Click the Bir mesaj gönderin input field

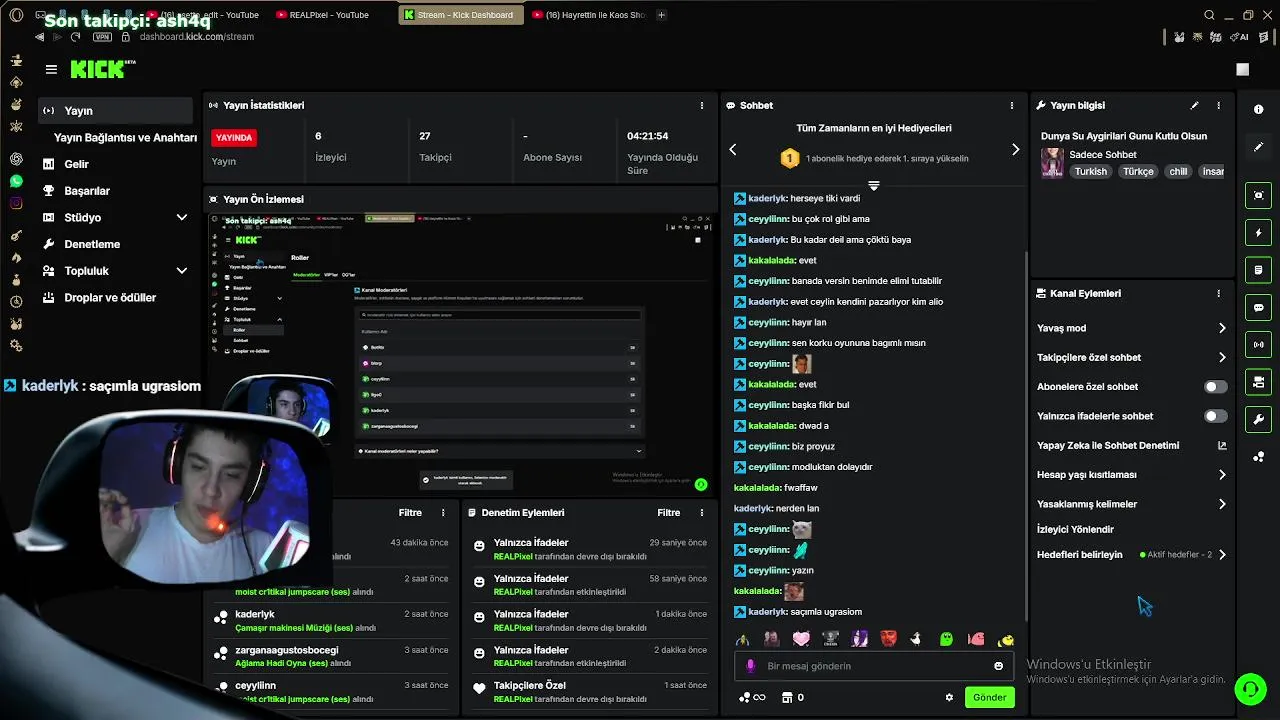pyautogui.click(x=872, y=666)
